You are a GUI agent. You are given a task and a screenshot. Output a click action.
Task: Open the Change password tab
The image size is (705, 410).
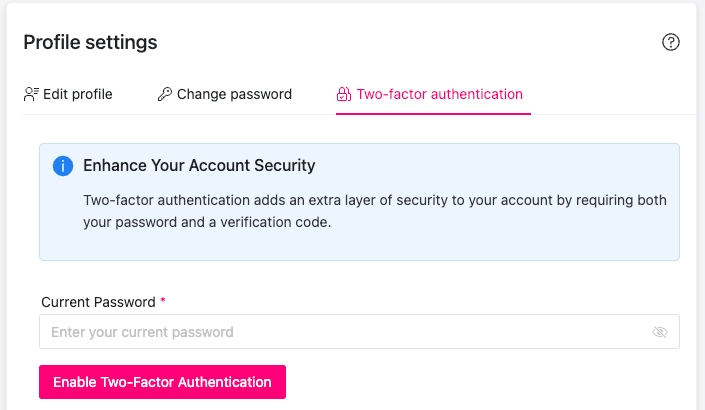point(234,94)
